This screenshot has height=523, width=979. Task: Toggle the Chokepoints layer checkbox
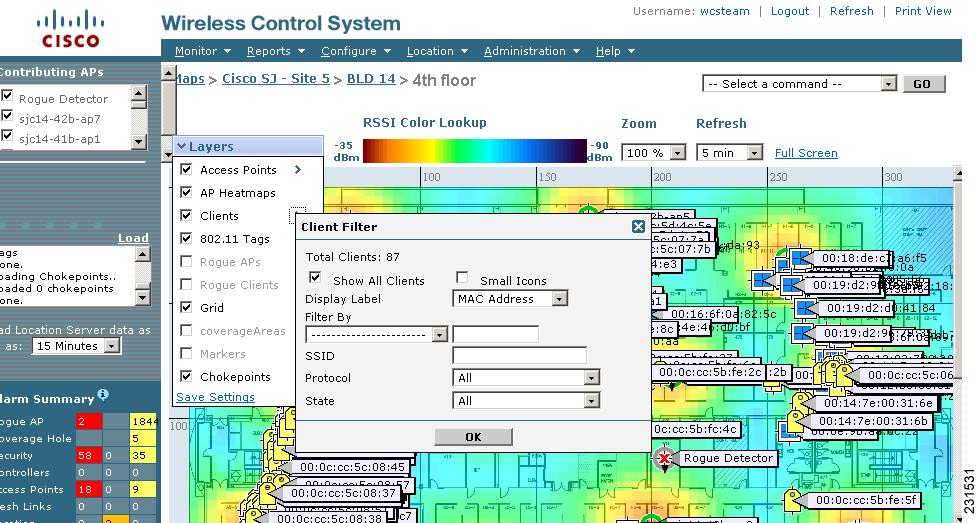(x=186, y=376)
